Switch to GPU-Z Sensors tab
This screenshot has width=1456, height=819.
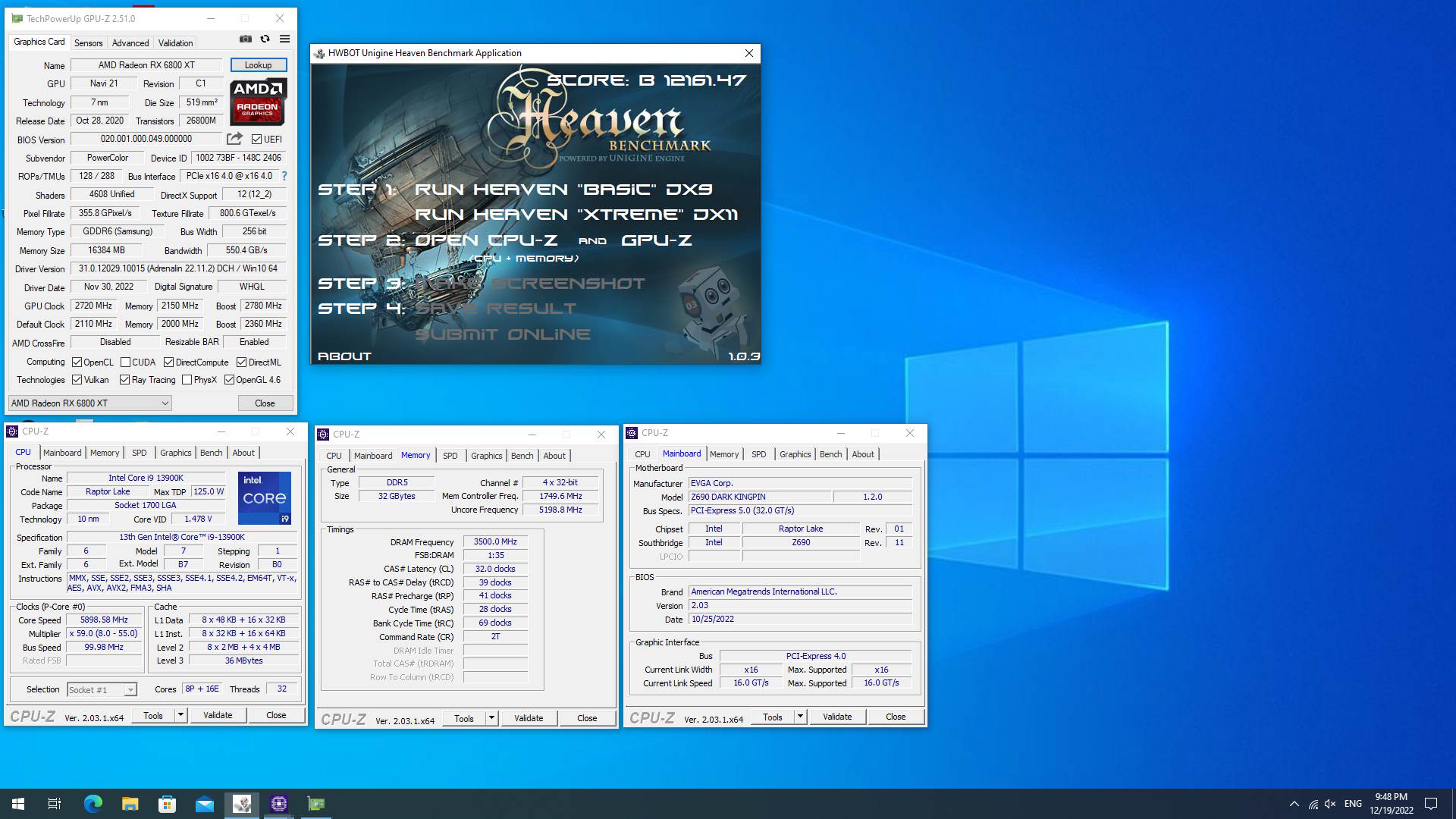click(x=88, y=43)
